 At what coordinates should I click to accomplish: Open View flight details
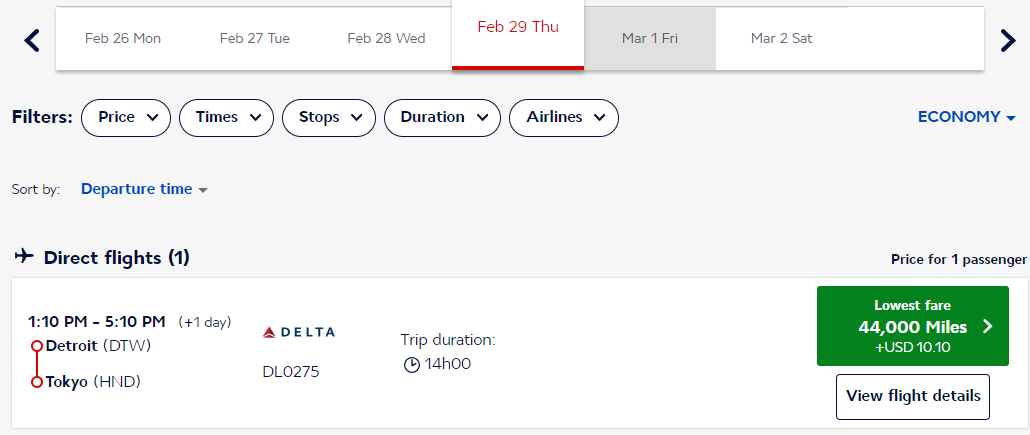point(913,396)
